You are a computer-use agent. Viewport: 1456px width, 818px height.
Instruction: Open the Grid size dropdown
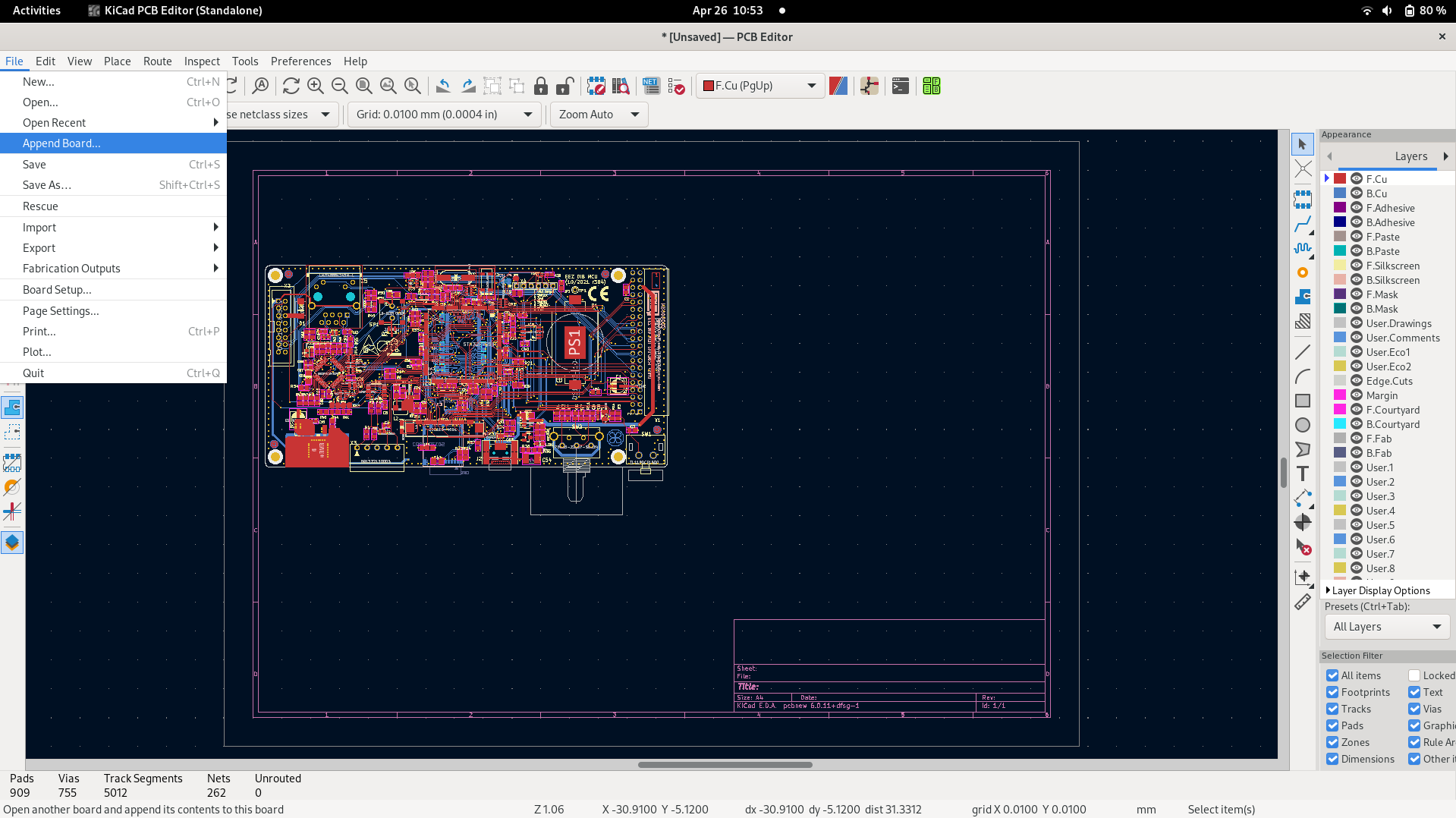[x=444, y=115]
